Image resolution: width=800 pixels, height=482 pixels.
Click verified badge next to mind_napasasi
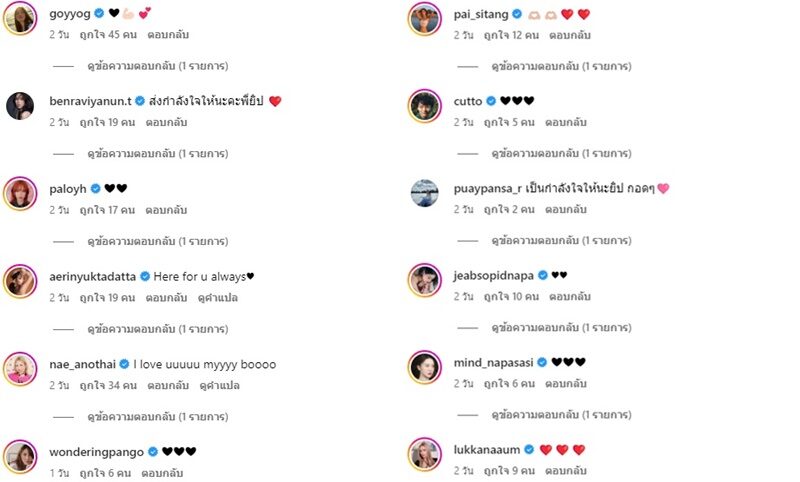(542, 362)
